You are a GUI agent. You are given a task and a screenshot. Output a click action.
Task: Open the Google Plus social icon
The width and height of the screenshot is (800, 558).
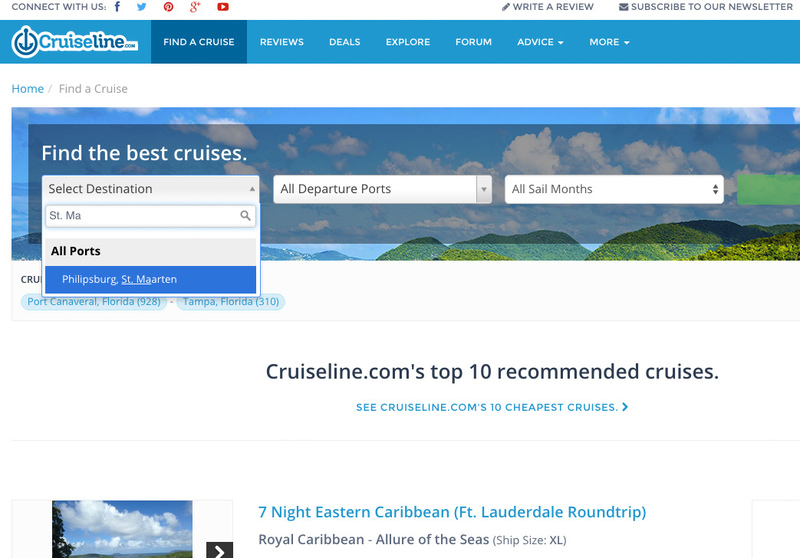pos(195,7)
